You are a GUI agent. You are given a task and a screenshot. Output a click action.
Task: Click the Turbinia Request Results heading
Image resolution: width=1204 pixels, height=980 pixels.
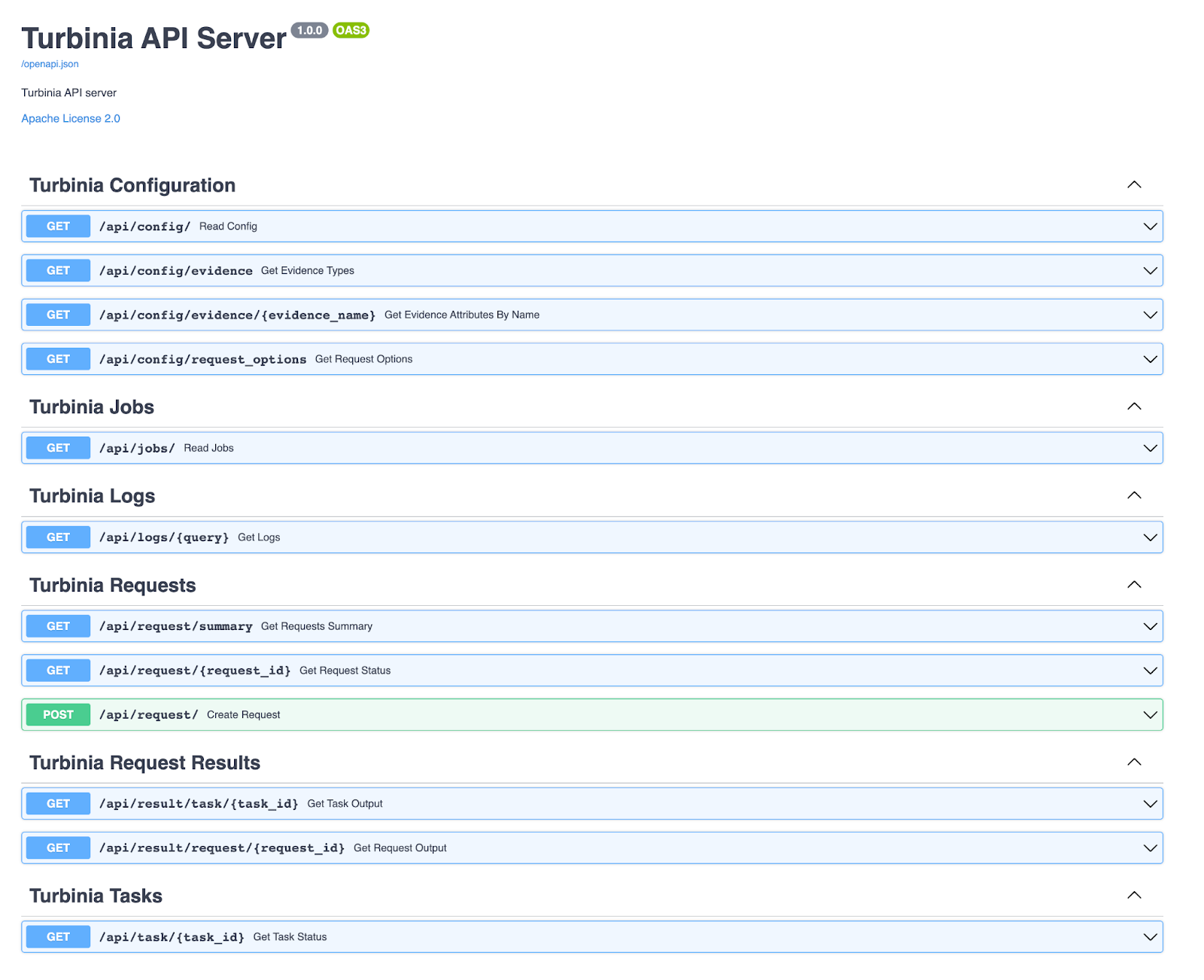[145, 762]
